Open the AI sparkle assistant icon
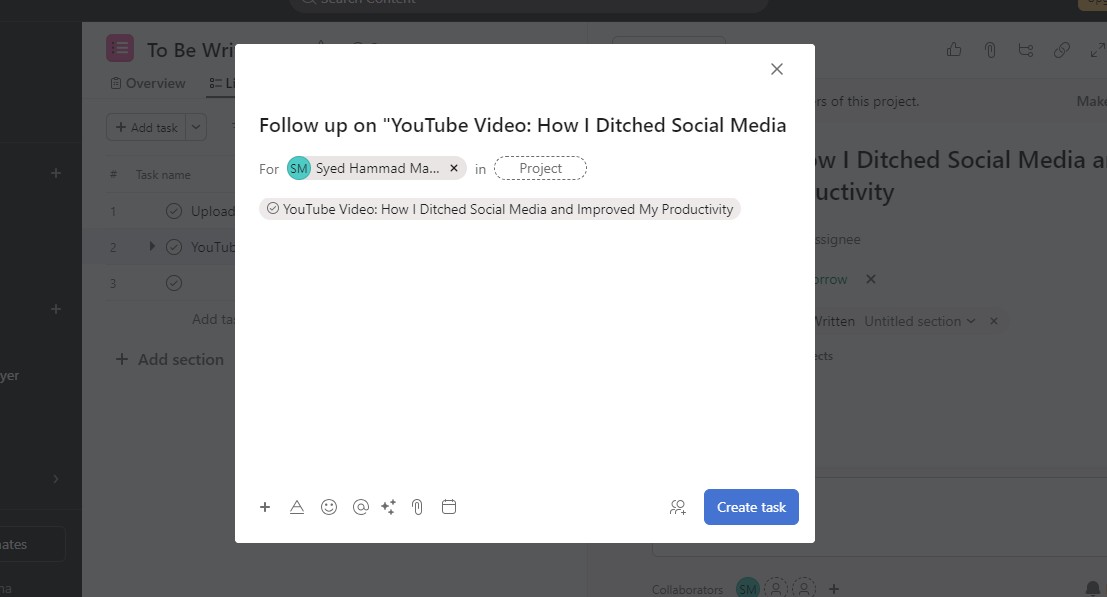This screenshot has width=1107, height=597. (x=388, y=507)
